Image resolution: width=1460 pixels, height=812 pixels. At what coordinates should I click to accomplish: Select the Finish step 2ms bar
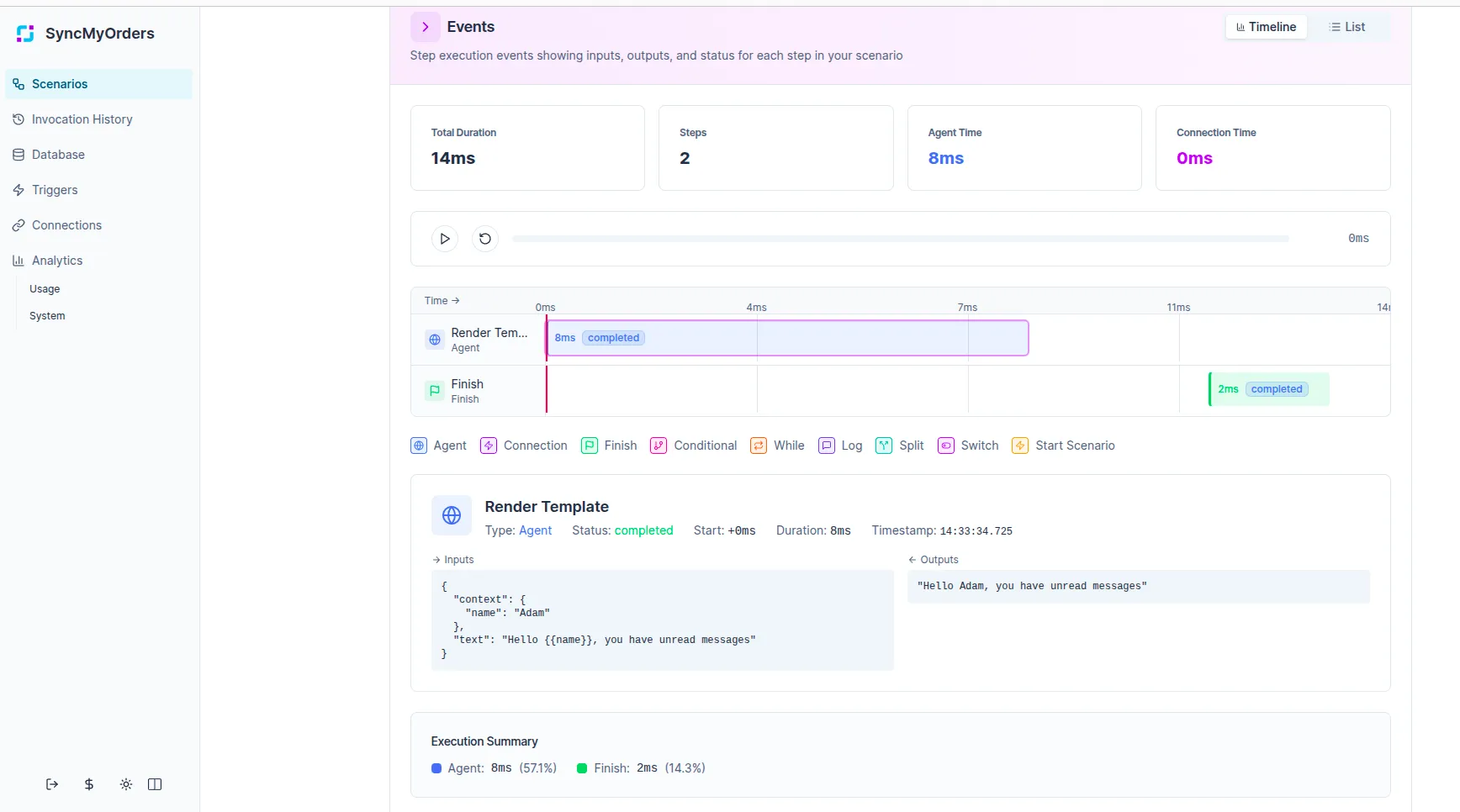click(x=1268, y=389)
